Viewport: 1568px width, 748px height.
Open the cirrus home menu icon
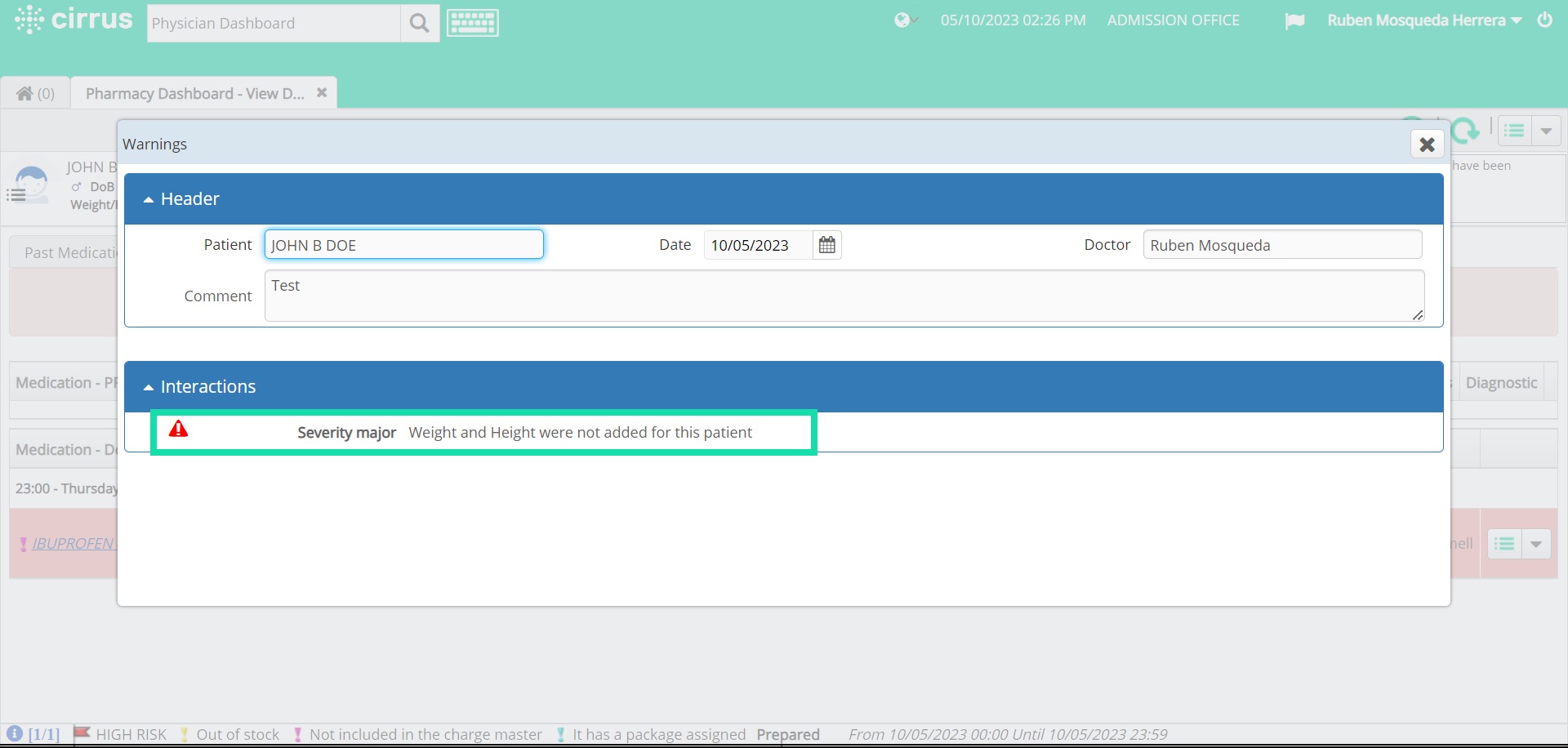28,20
